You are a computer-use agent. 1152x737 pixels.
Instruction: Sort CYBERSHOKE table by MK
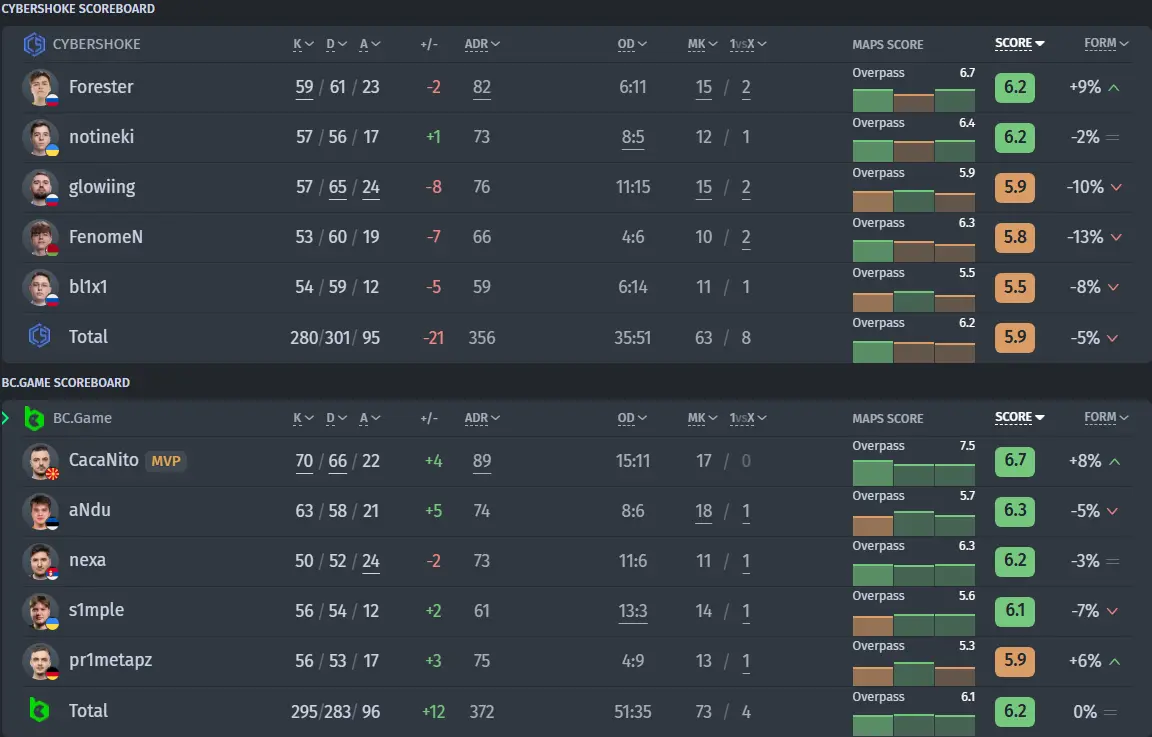702,44
